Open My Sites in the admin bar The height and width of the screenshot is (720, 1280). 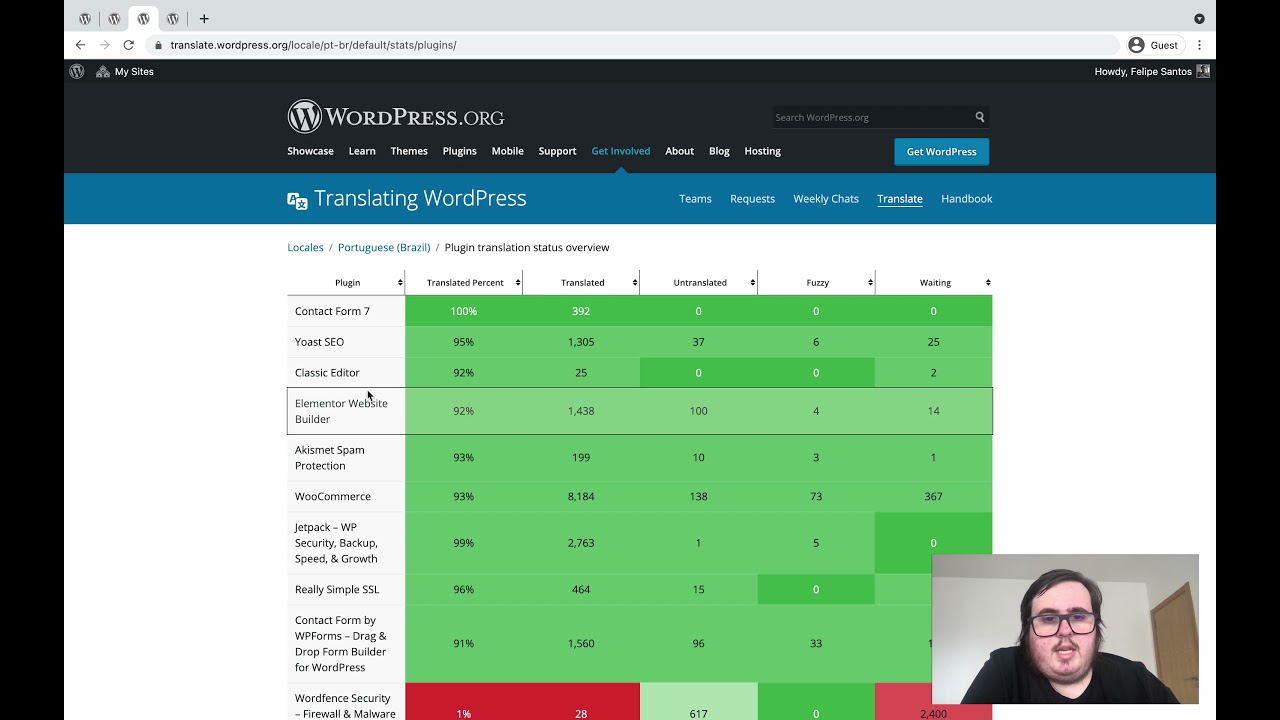click(125, 71)
